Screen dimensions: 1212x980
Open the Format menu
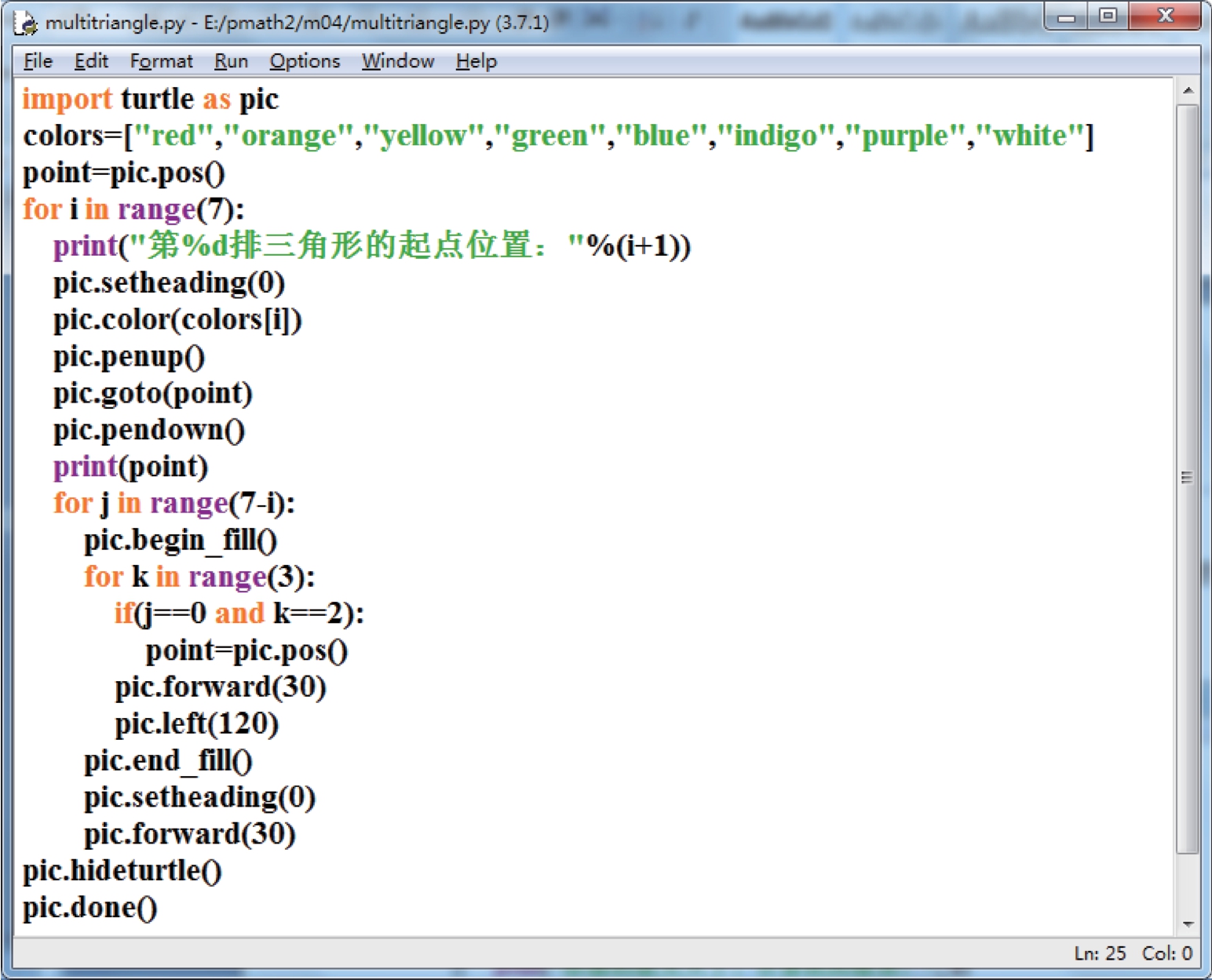(161, 61)
